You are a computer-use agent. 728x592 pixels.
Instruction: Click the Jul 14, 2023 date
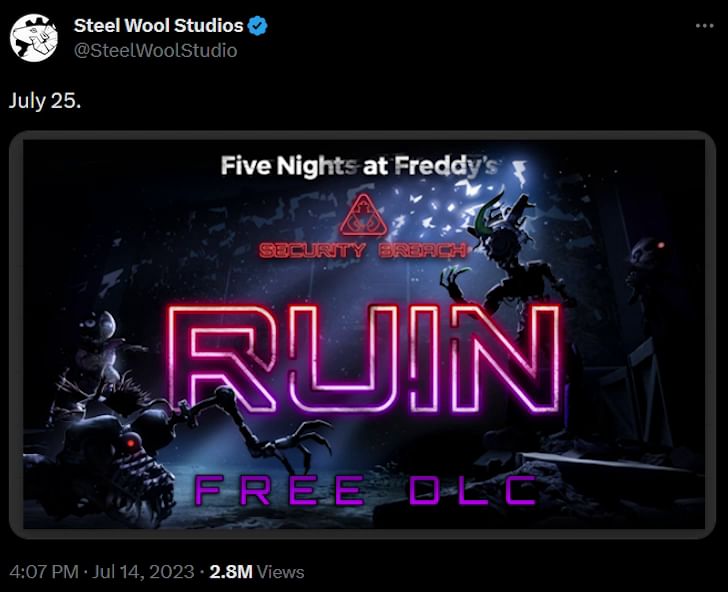point(143,572)
